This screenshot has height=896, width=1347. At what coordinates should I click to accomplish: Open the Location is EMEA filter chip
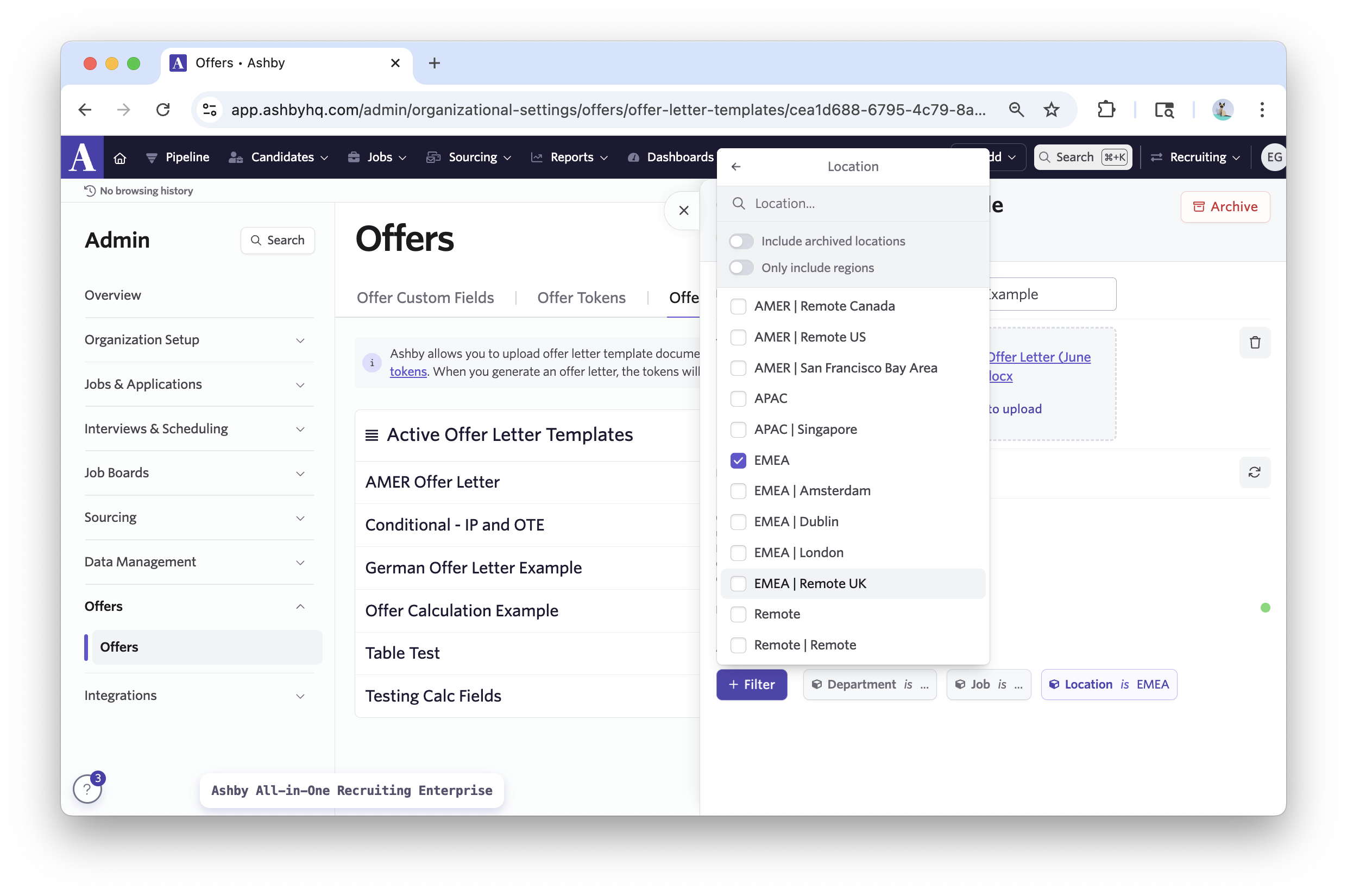click(1109, 685)
